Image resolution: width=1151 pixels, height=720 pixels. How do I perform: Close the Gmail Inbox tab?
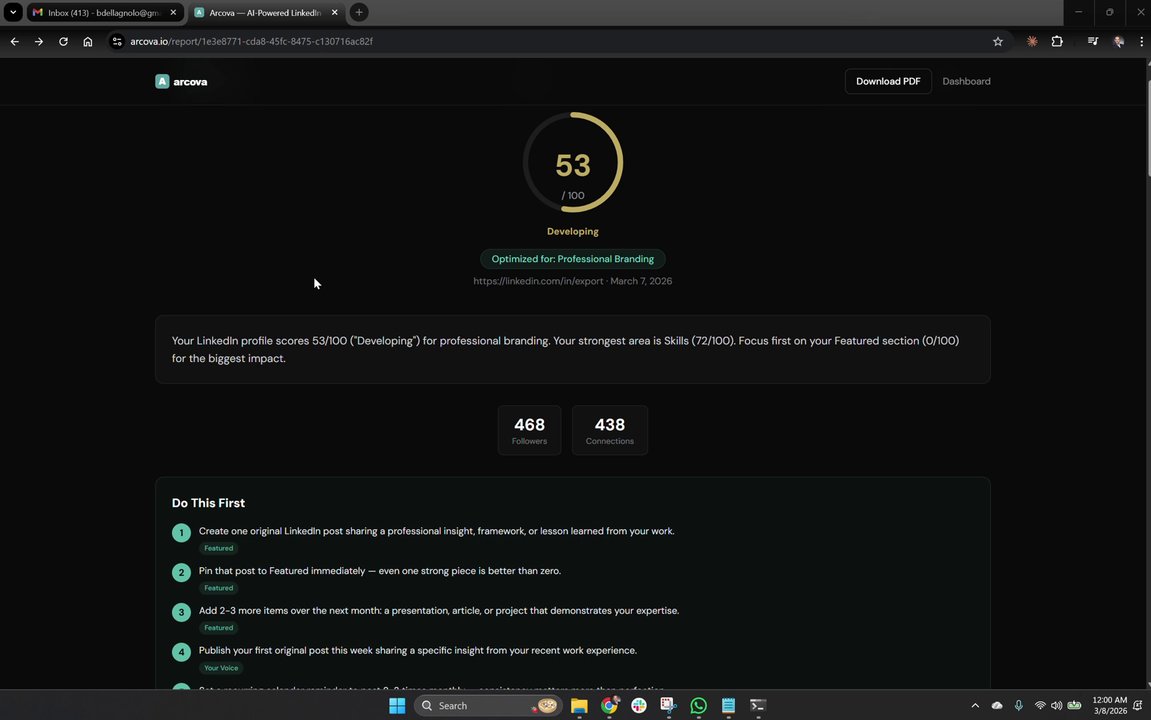[173, 12]
